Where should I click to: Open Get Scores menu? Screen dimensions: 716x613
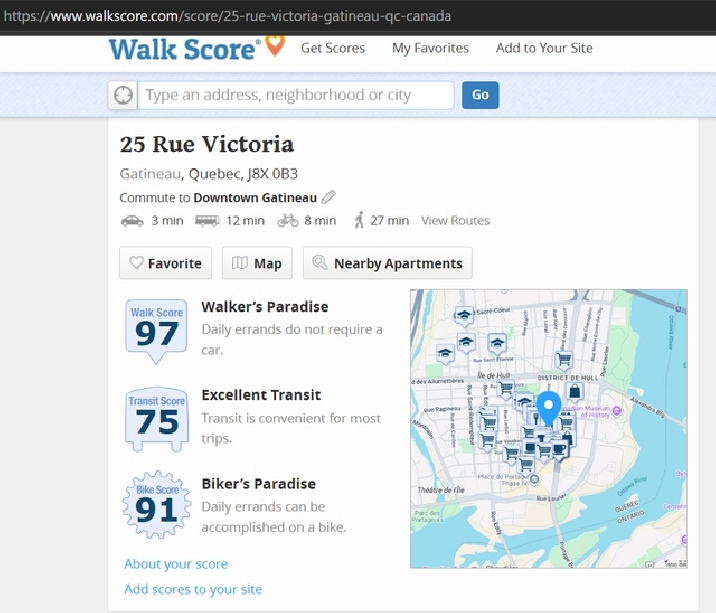click(333, 48)
